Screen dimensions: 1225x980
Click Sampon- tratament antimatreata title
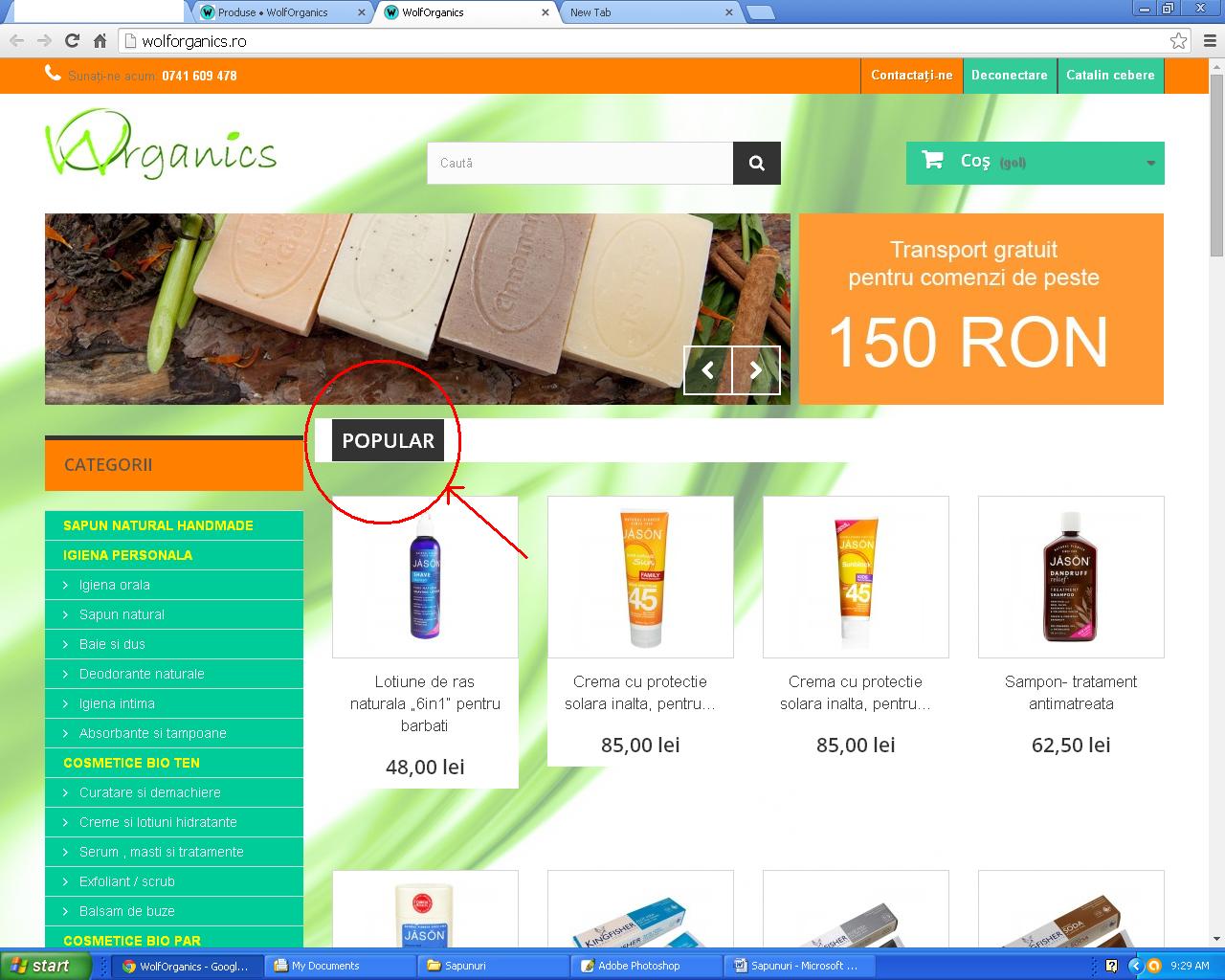[x=1071, y=693]
